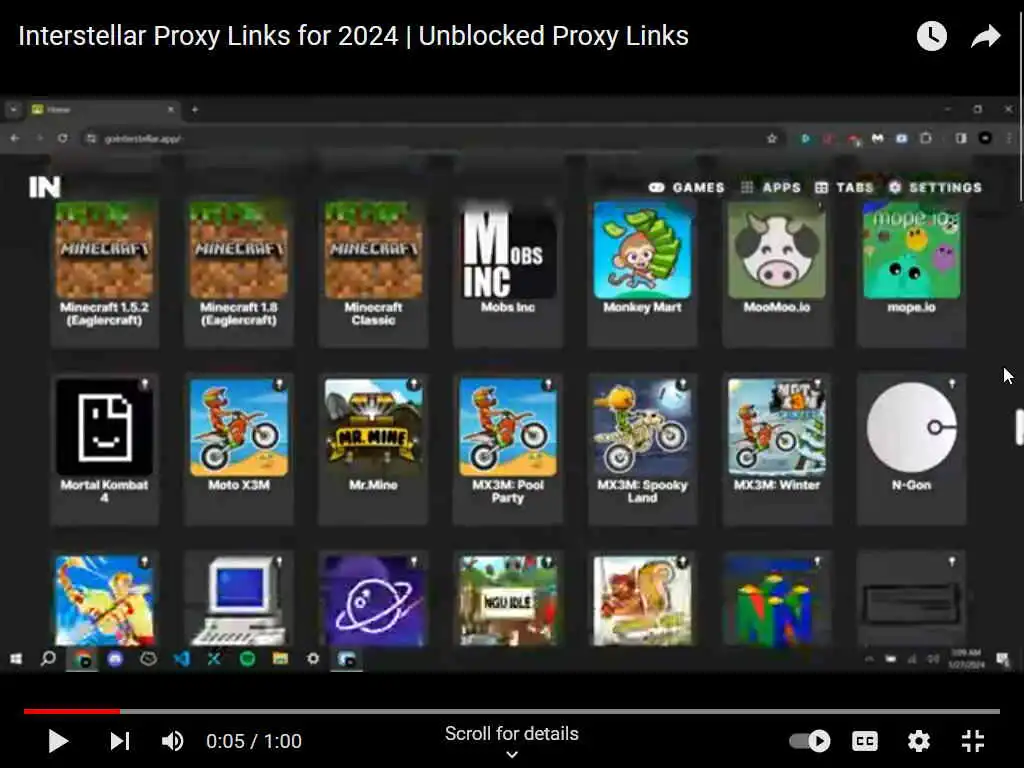This screenshot has width=1024, height=768.
Task: Open the MooMoo.io game
Action: click(x=777, y=272)
